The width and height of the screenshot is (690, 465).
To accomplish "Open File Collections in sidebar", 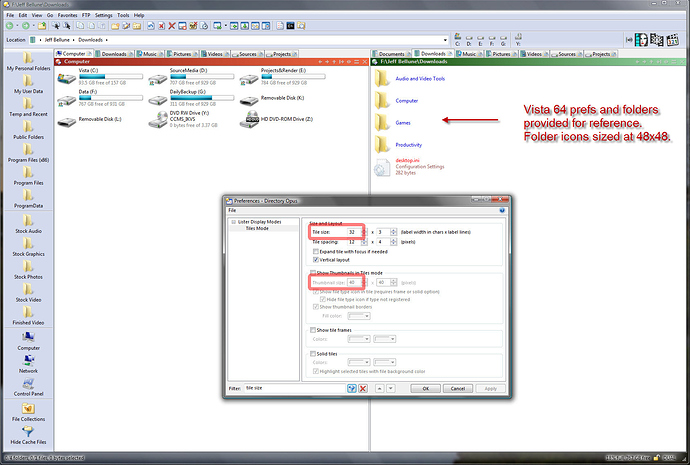I will (x=29, y=412).
